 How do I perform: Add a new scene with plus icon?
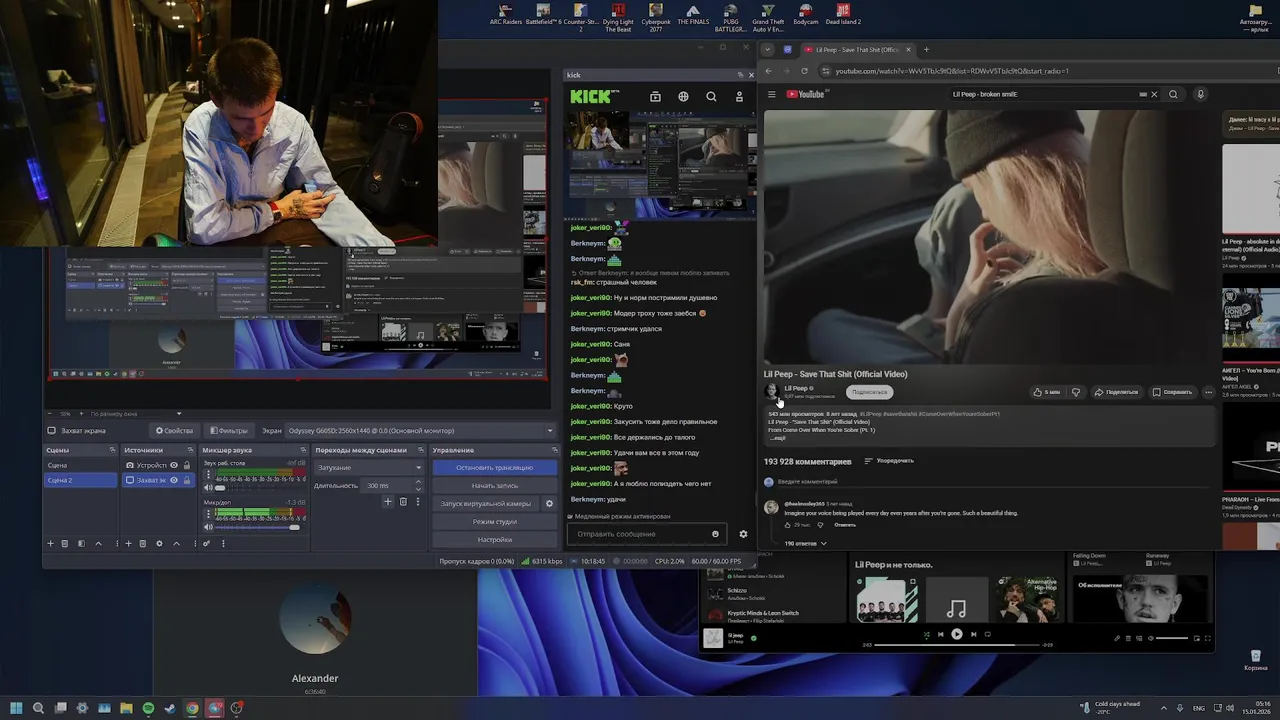point(50,543)
